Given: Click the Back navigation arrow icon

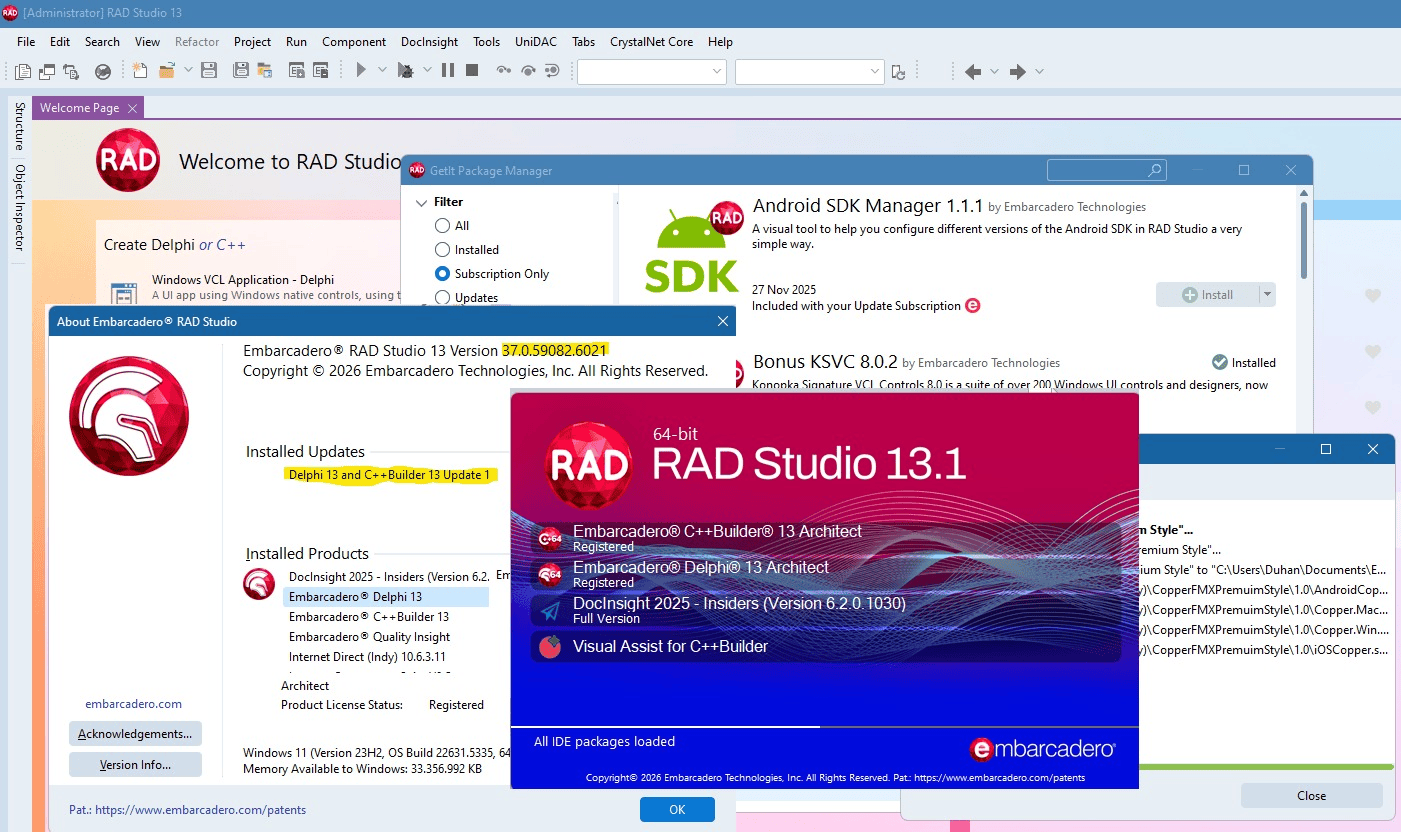Looking at the screenshot, I should (972, 71).
